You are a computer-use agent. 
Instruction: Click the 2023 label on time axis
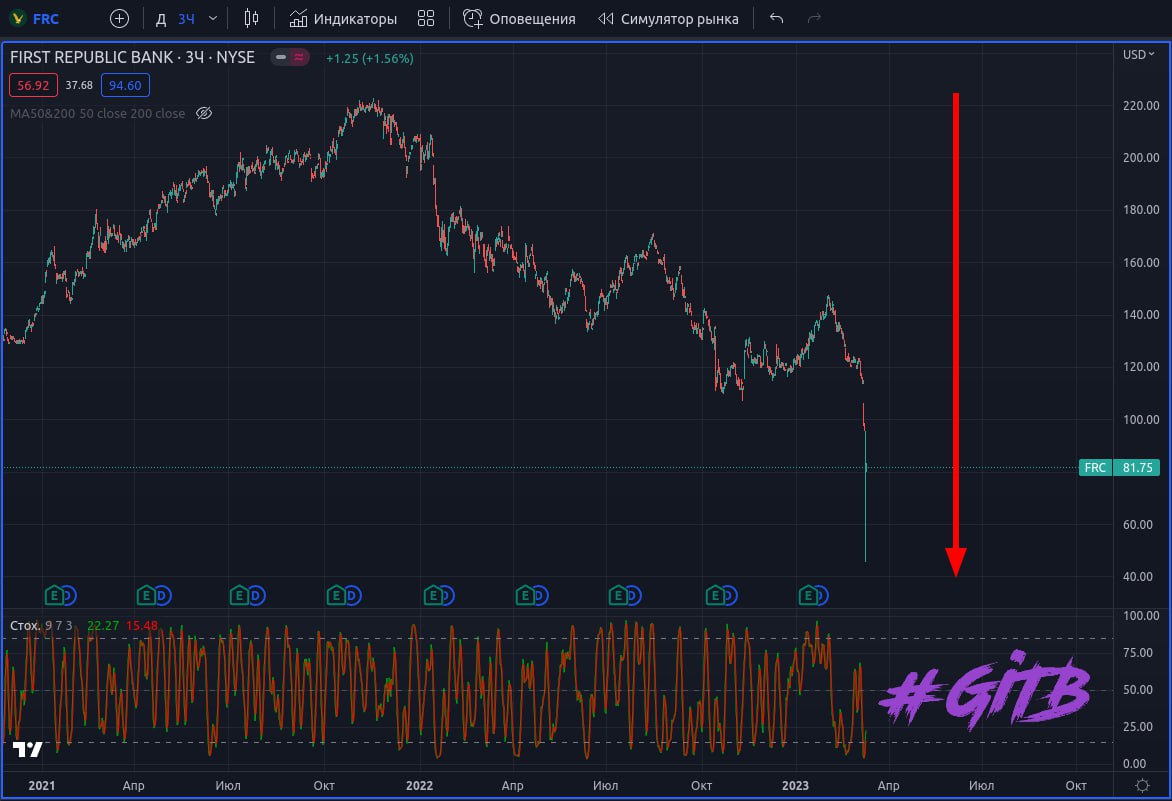click(795, 785)
